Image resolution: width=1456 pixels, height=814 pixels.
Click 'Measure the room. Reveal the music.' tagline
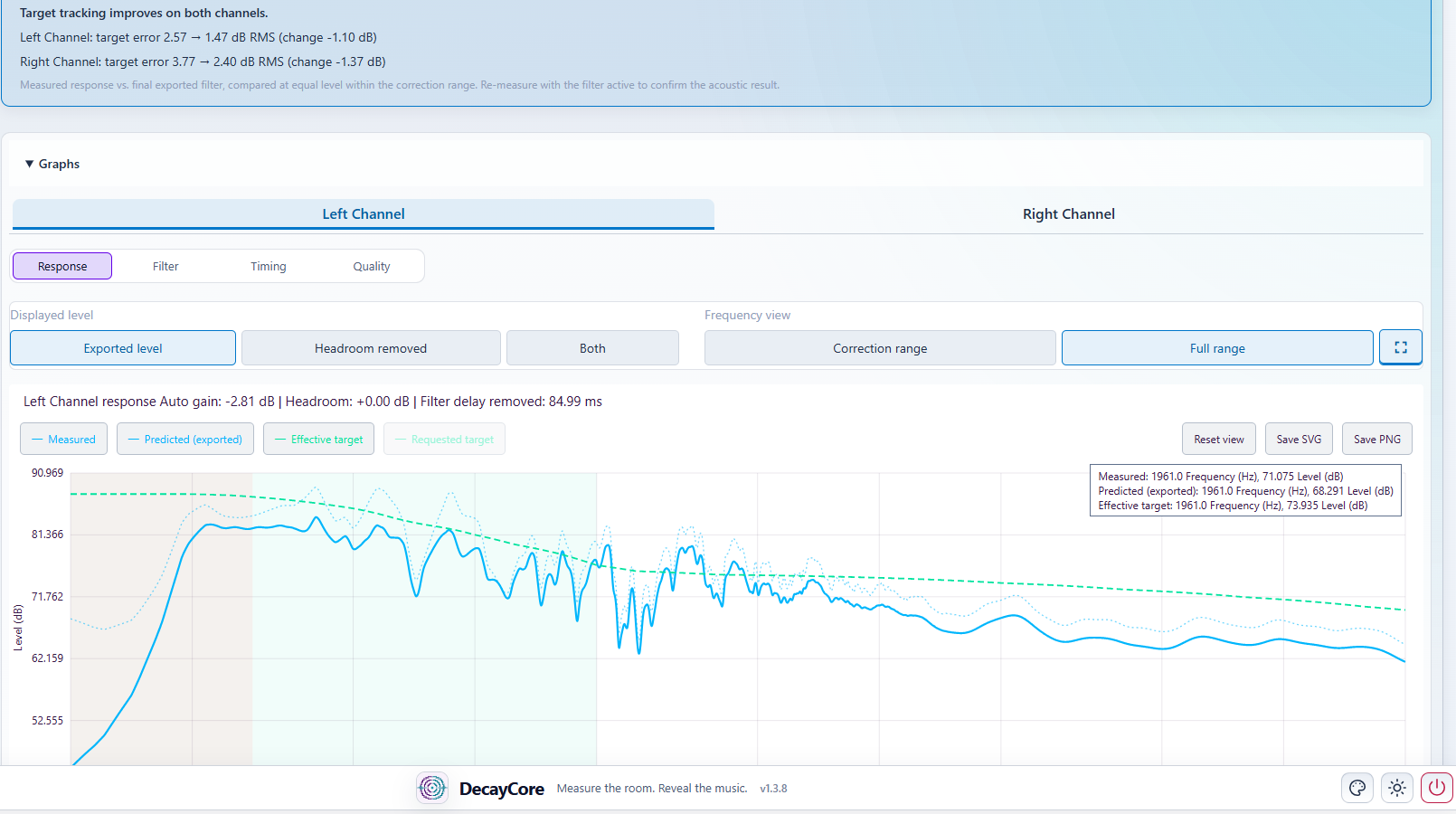652,789
